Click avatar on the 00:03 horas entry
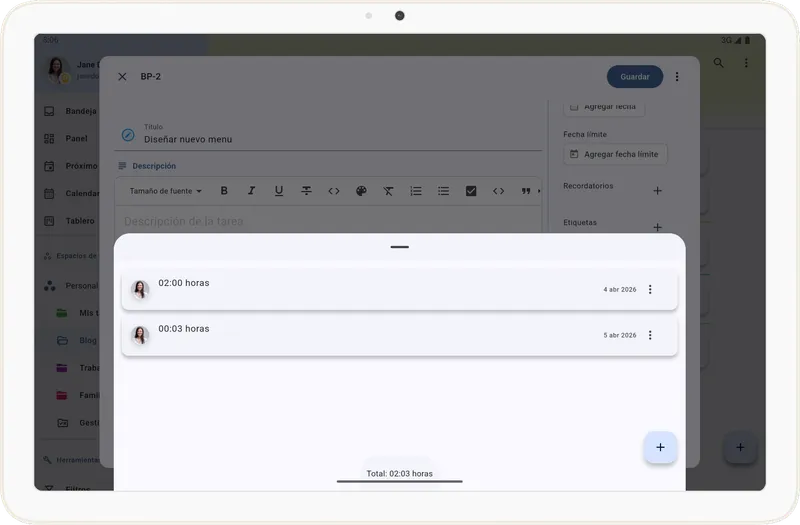This screenshot has width=800, height=525. click(140, 335)
